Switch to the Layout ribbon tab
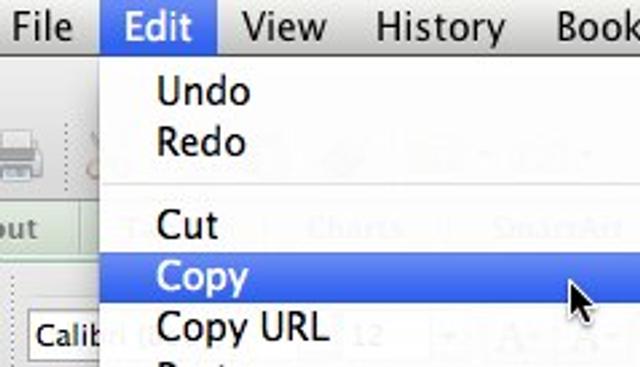Viewport: 640px width, 367px height. click(19, 229)
